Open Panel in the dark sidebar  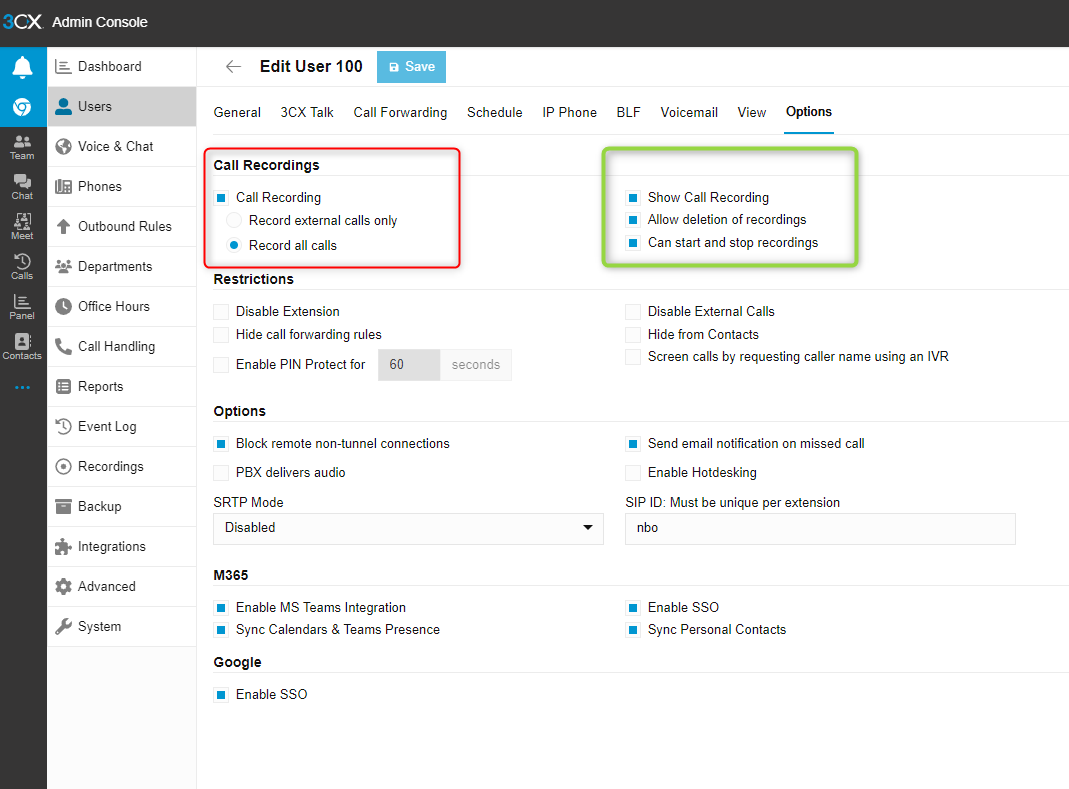point(22,308)
